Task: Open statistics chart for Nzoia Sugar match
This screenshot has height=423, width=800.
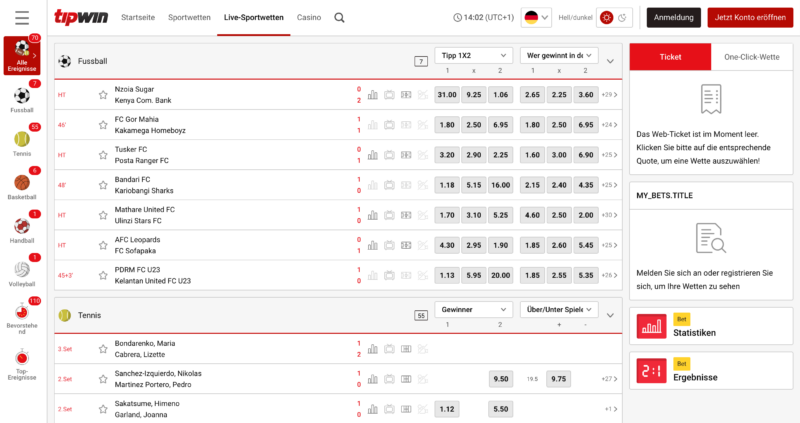Action: 373,95
